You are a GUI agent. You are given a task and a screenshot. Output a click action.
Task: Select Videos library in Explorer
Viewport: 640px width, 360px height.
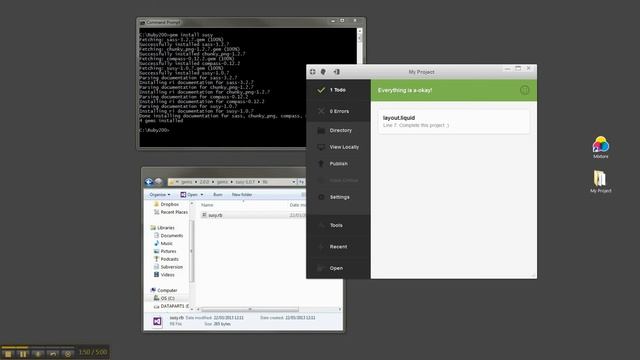point(164,275)
